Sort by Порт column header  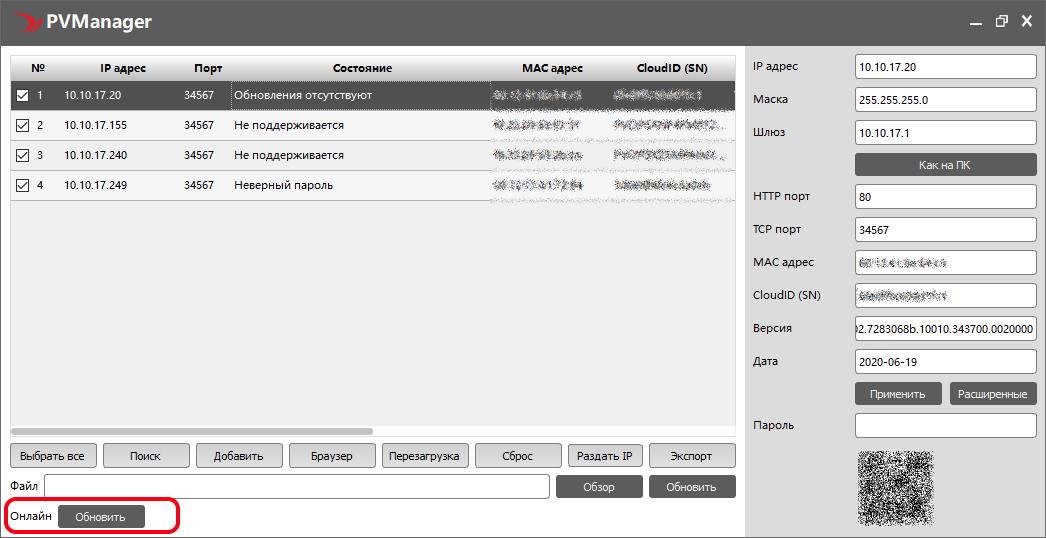pyautogui.click(x=208, y=68)
